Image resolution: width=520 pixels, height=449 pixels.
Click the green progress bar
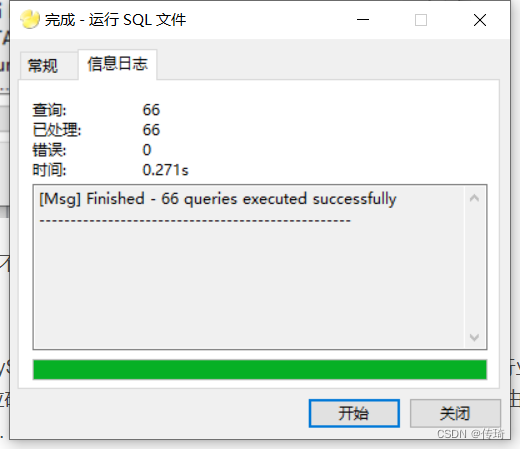point(260,369)
